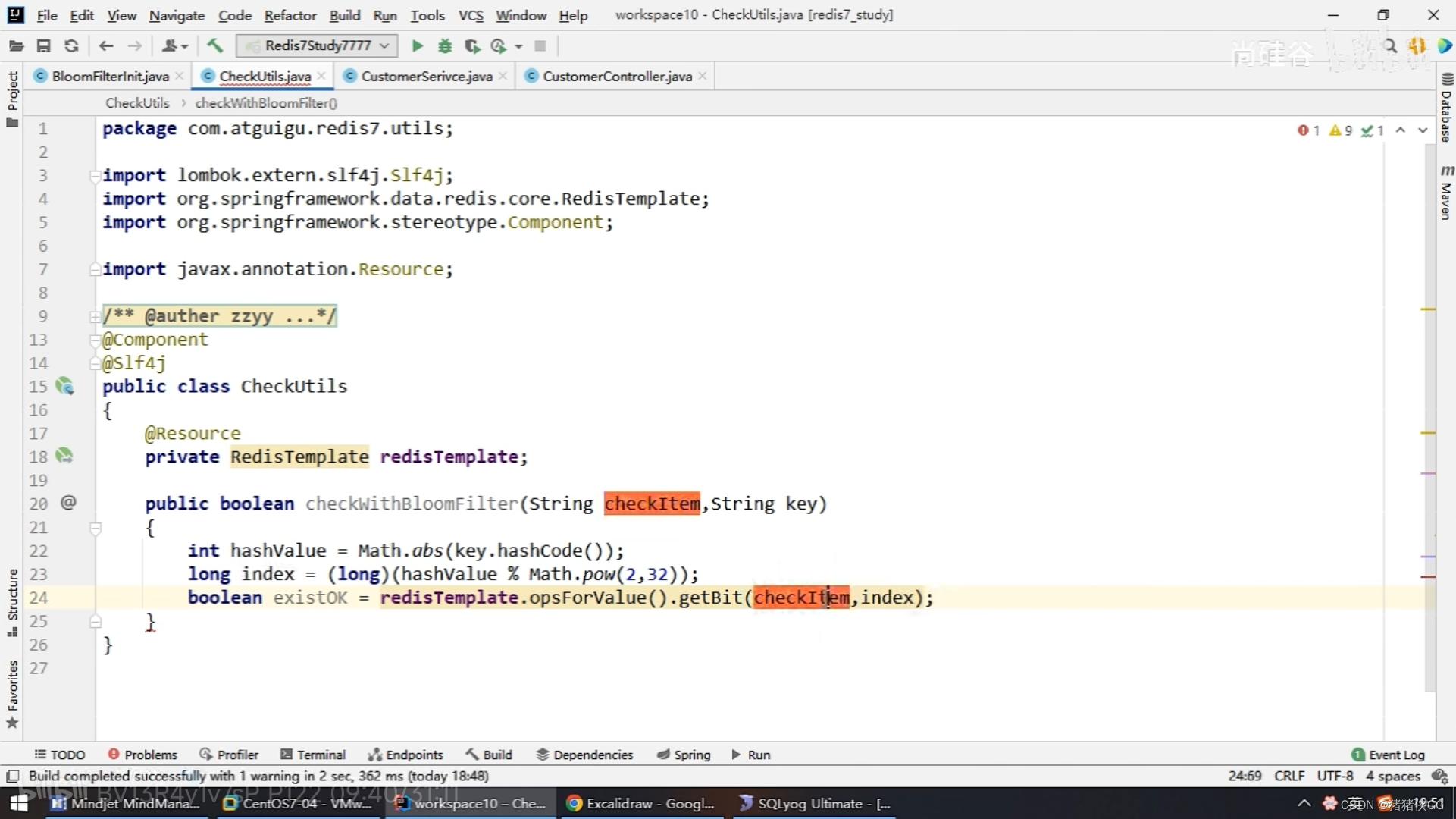Image resolution: width=1456 pixels, height=819 pixels.
Task: Open the Refactor menu
Action: pos(290,15)
